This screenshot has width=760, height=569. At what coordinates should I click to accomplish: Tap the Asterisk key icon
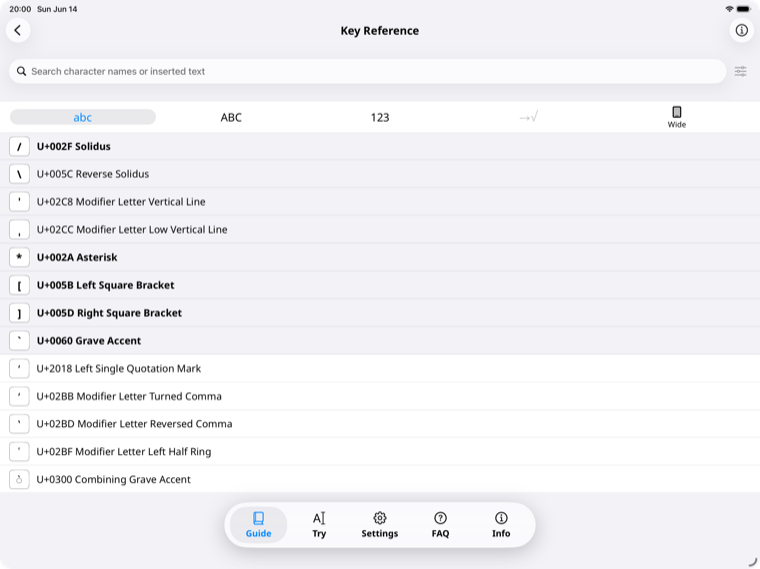(19, 257)
